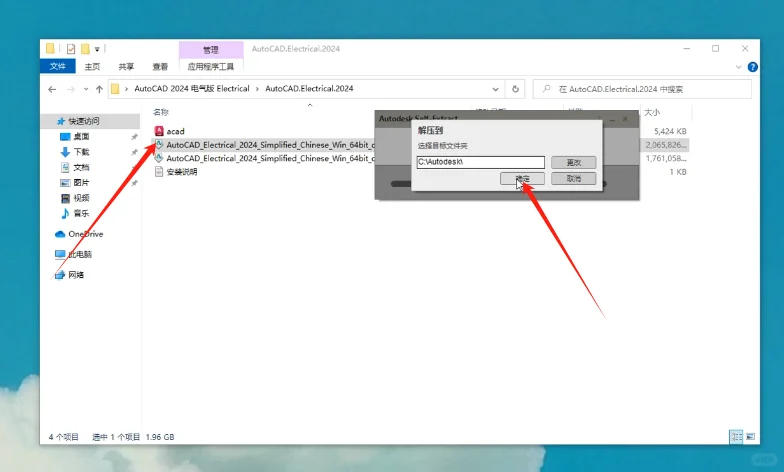This screenshot has width=784, height=472.
Task: Open 图片 in the sidebar
Action: click(x=81, y=182)
